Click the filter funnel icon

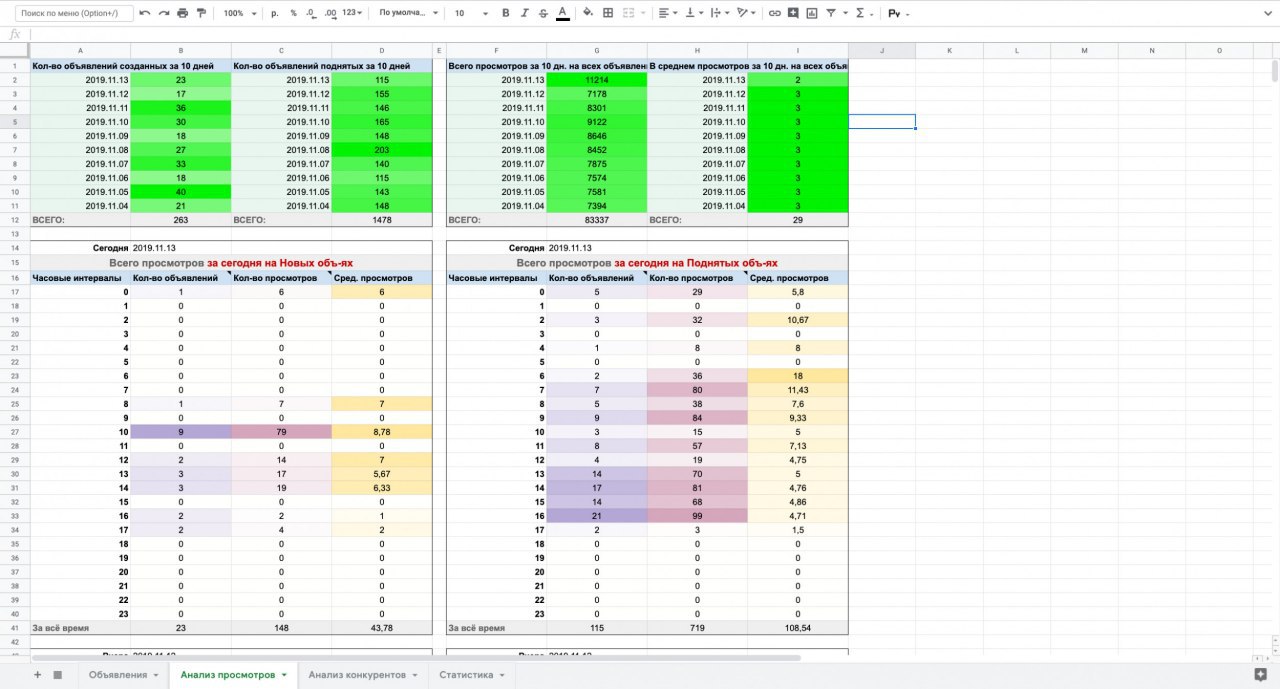coord(830,14)
